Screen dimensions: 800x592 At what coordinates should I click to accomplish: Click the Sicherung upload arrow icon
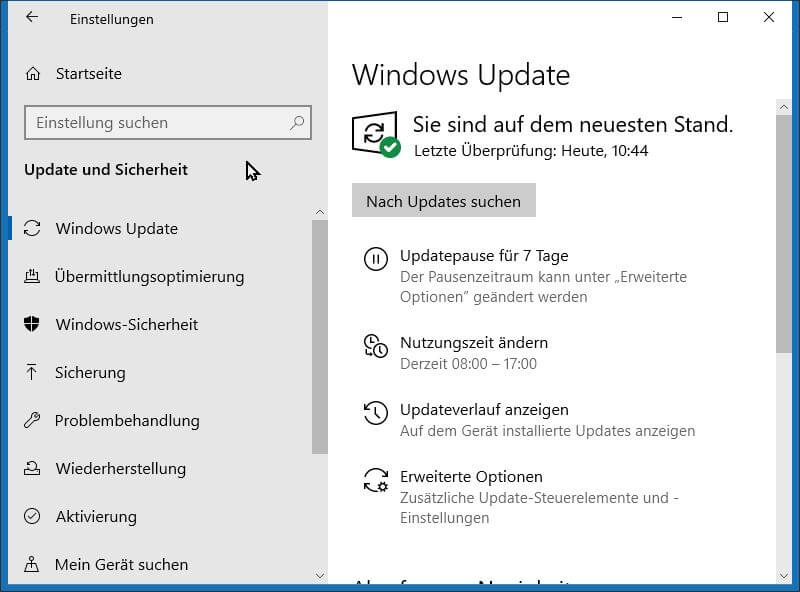(32, 372)
